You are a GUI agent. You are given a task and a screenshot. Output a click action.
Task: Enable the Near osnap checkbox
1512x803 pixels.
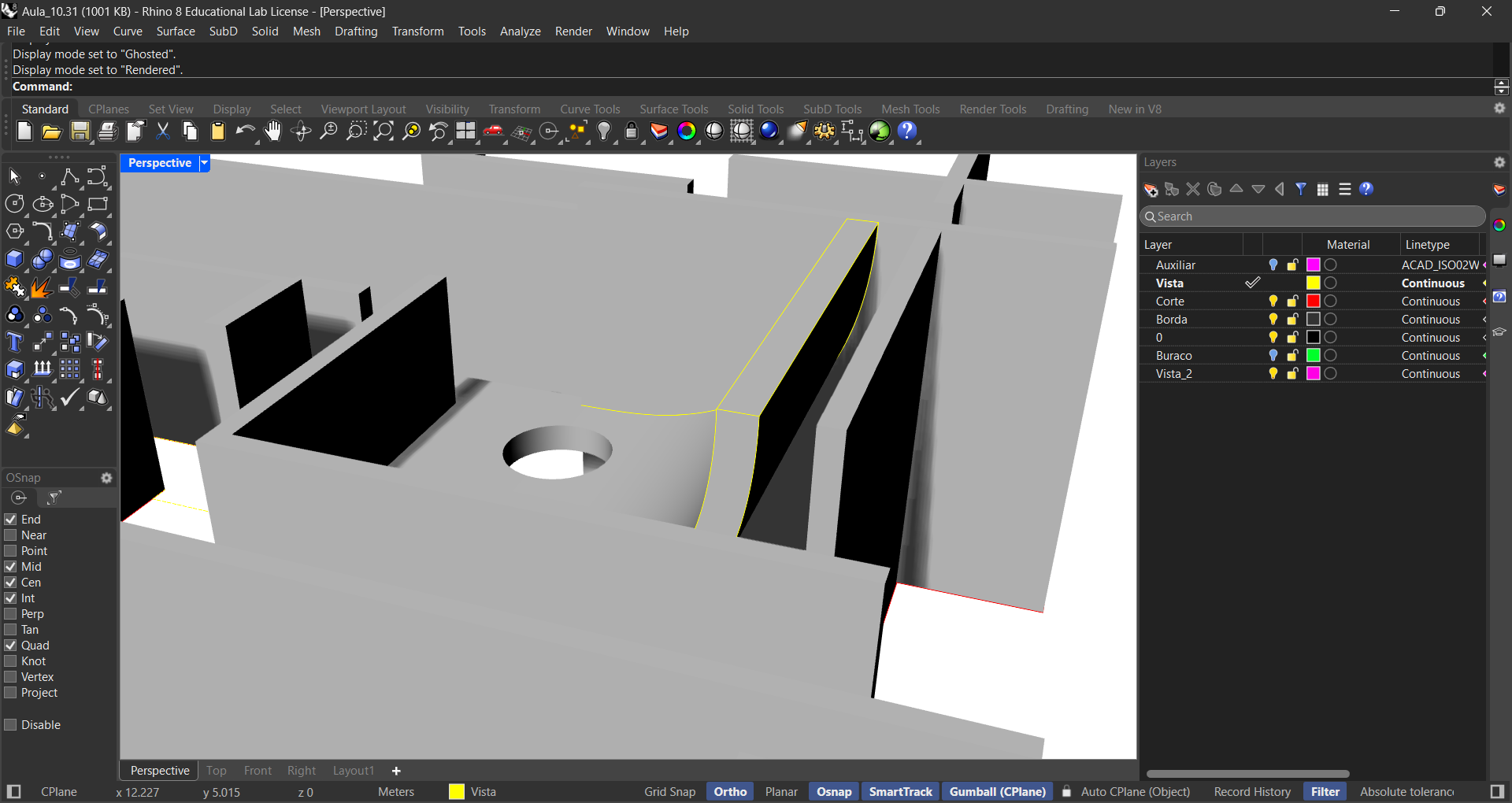click(11, 535)
